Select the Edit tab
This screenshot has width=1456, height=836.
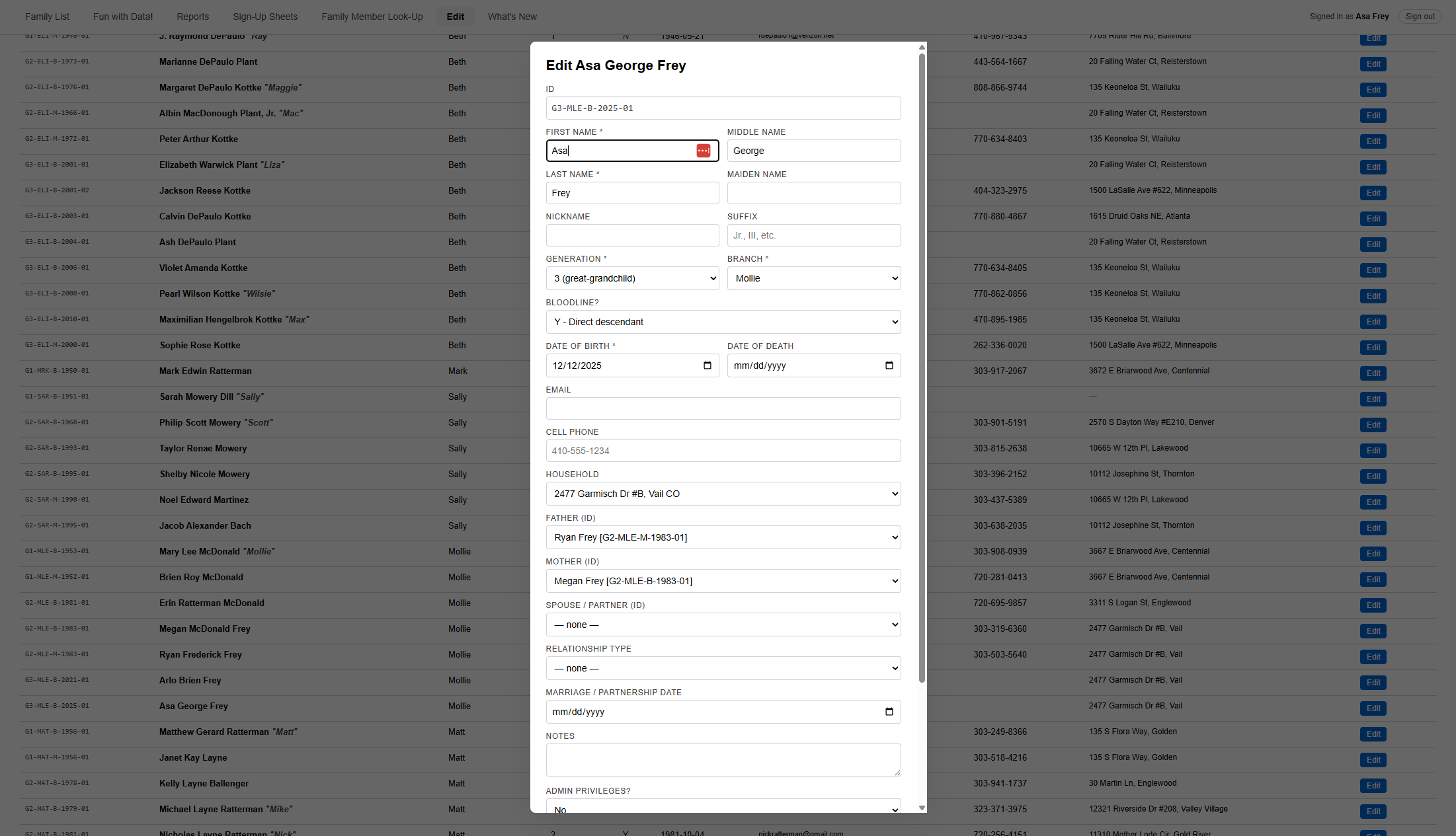coord(456,17)
